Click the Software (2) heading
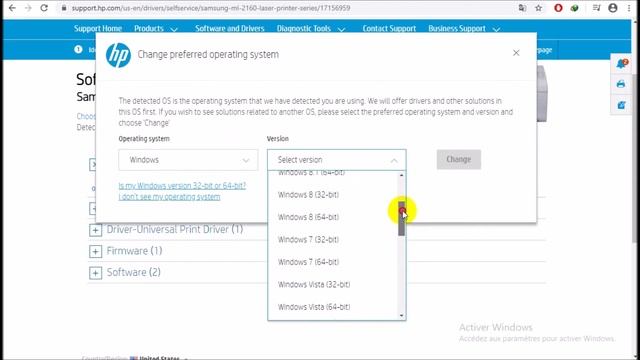This screenshot has width=640, height=360. (133, 272)
